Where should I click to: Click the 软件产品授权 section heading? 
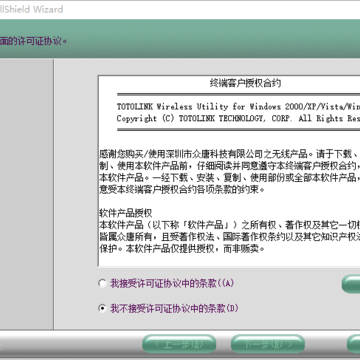point(126,213)
